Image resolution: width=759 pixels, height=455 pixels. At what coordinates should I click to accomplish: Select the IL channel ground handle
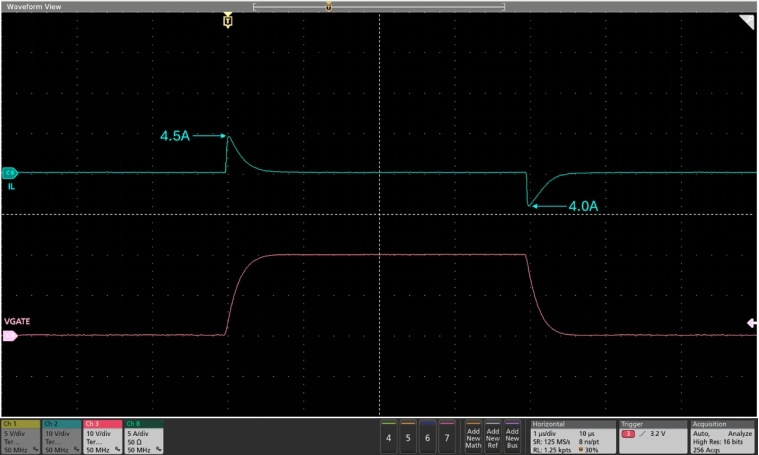point(10,172)
